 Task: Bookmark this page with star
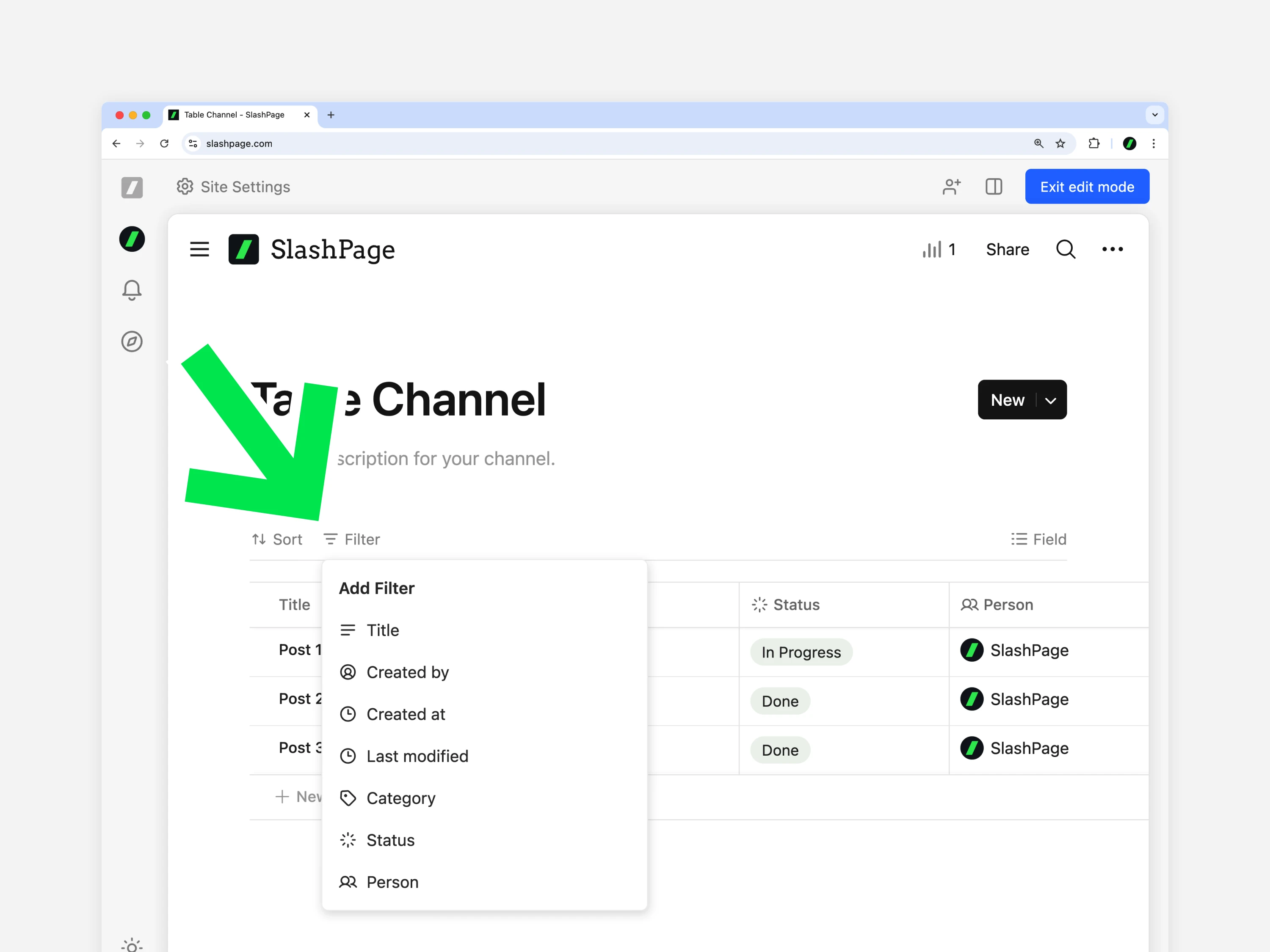point(1060,143)
